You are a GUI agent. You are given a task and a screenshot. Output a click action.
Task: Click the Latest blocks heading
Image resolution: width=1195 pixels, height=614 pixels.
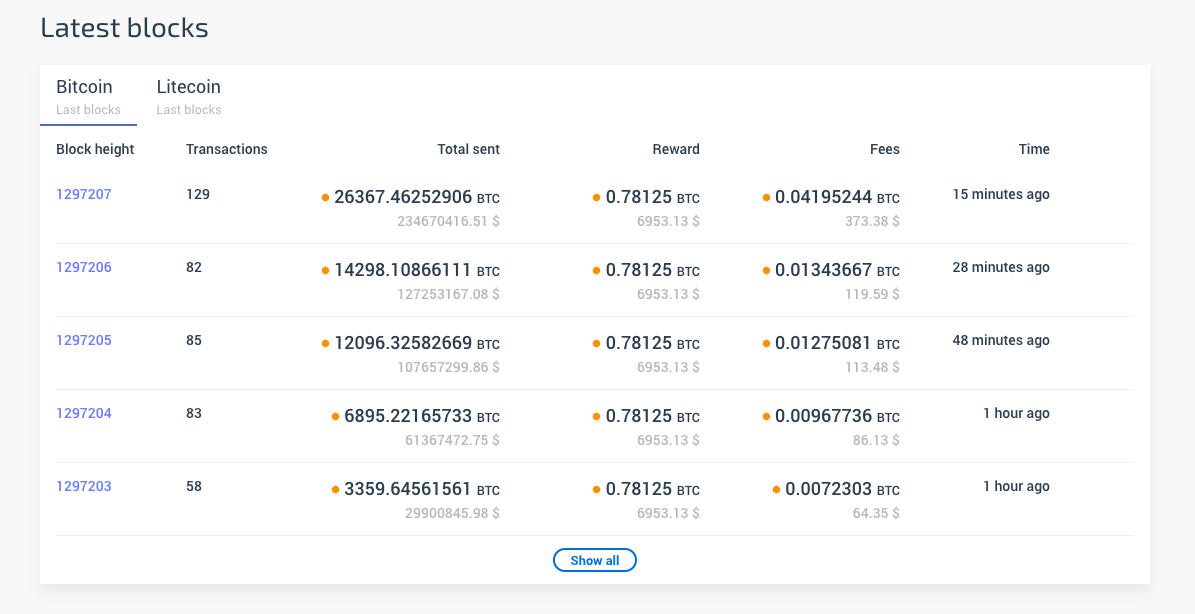point(124,27)
